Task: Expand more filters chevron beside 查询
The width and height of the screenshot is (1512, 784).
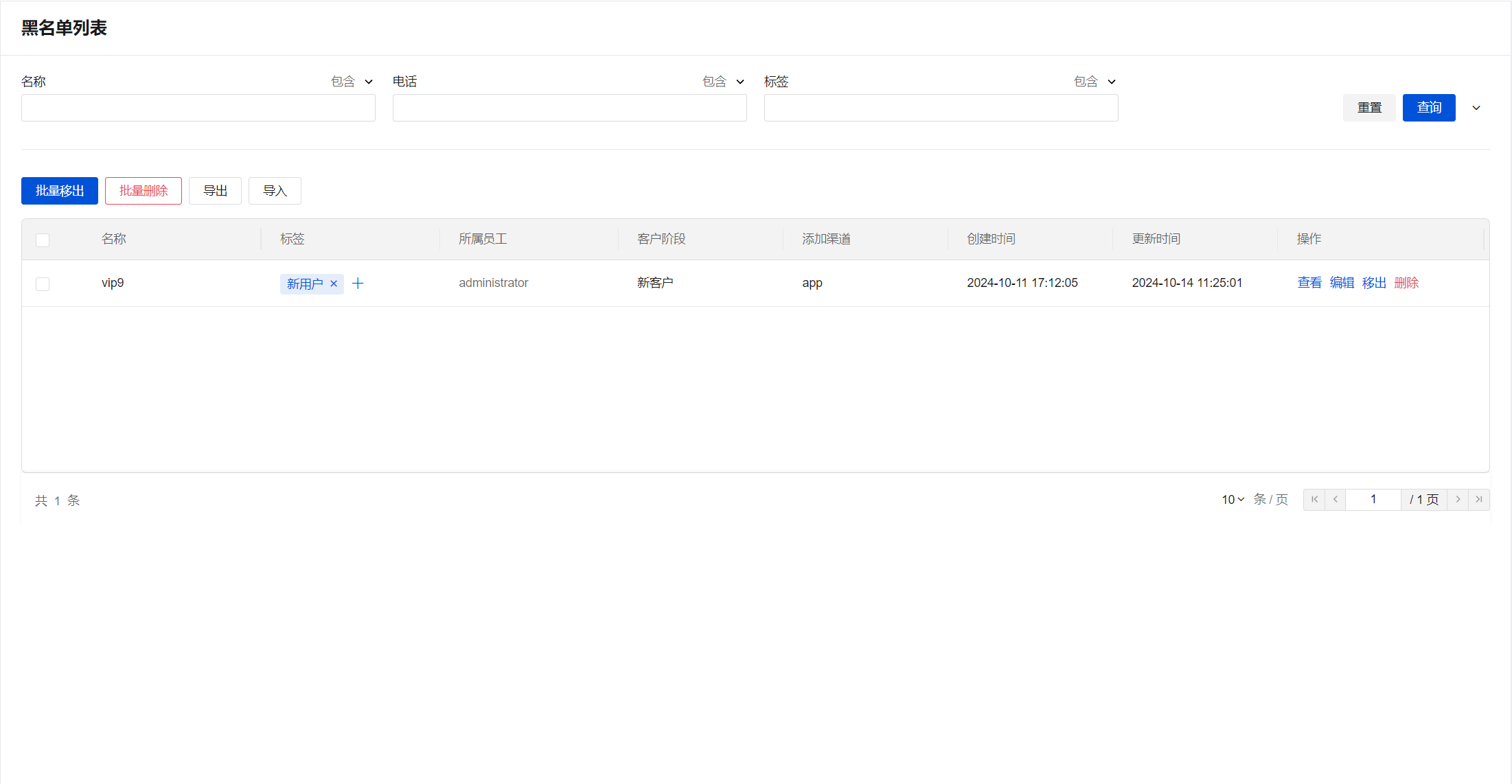Action: pos(1476,108)
